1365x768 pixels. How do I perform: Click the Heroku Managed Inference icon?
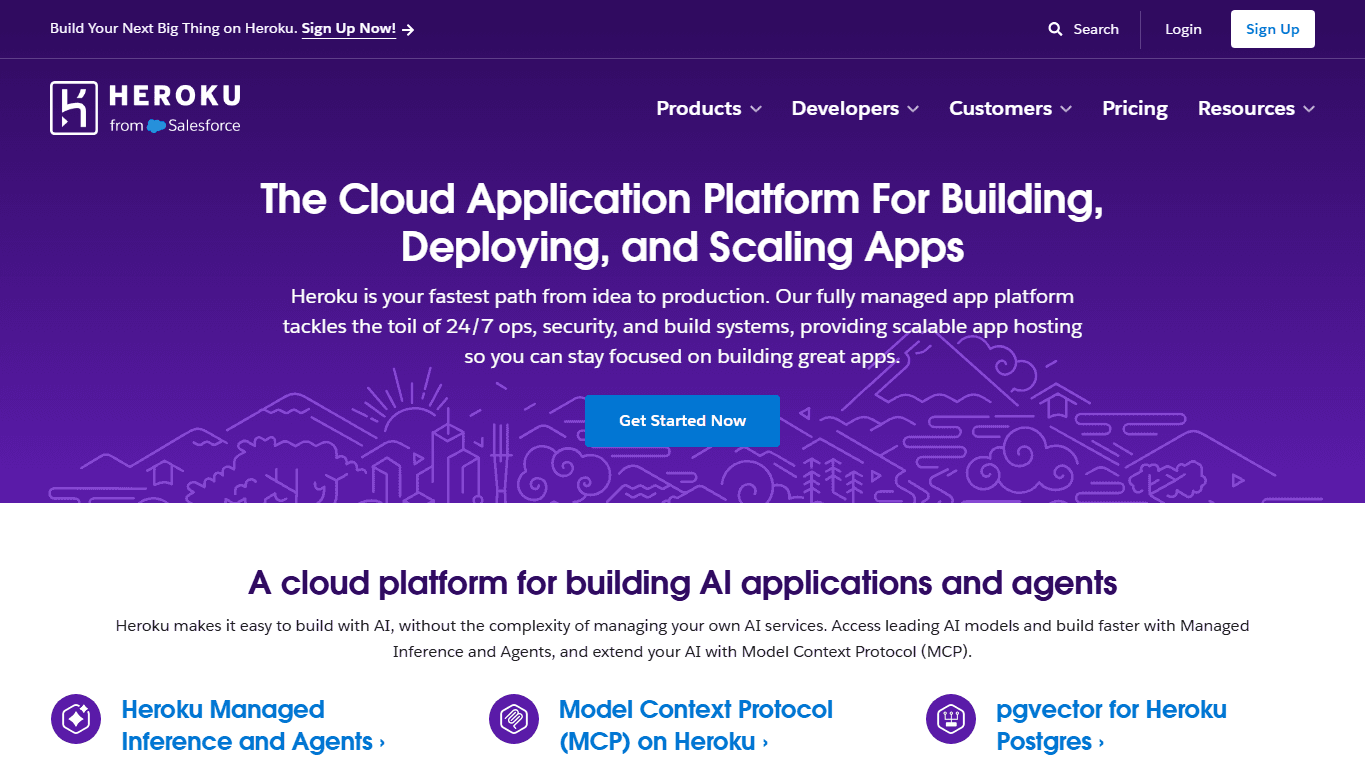point(76,719)
